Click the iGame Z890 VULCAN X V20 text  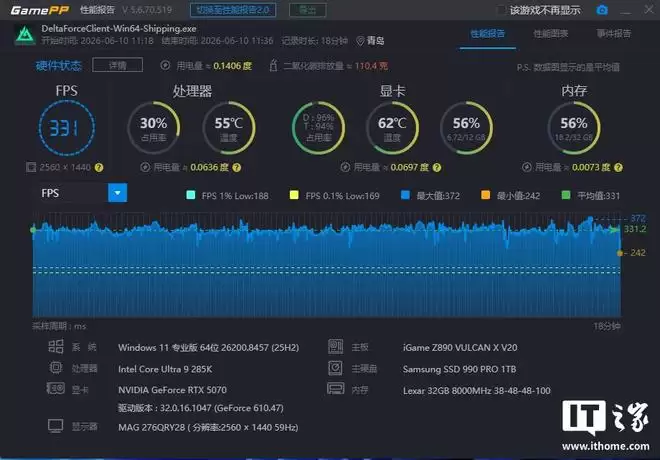[x=460, y=348]
